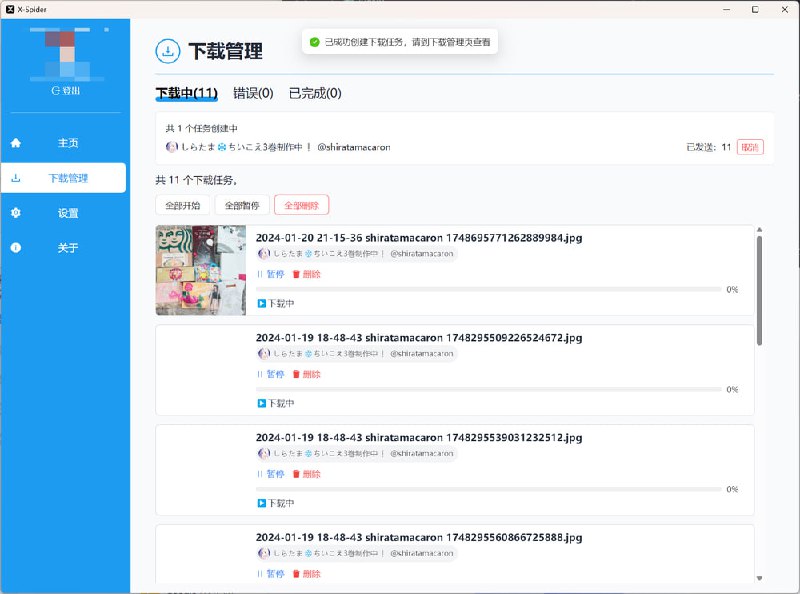Image resolution: width=800 pixels, height=594 pixels.
Task: Open the 已完成(0) completed tab
Action: 316,93
